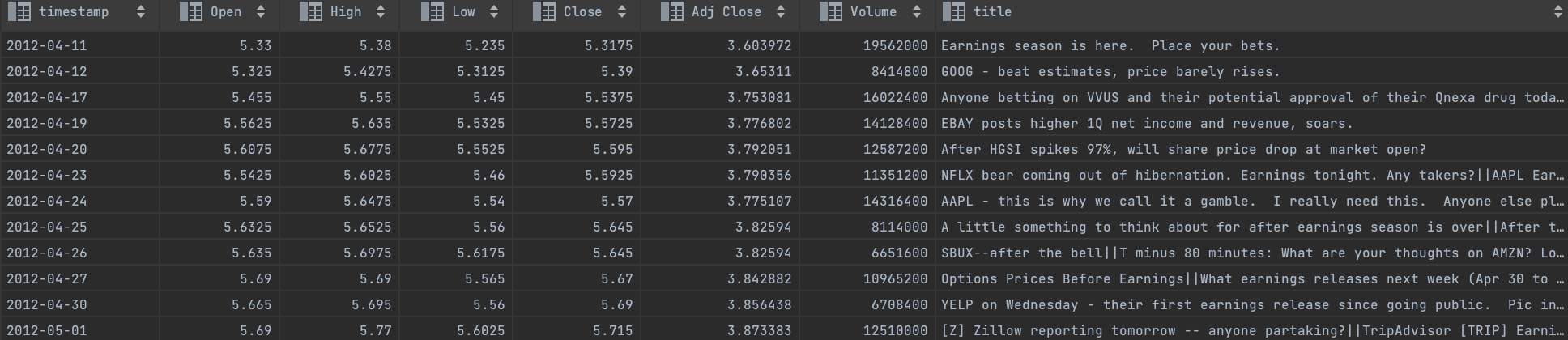The height and width of the screenshot is (340, 1568).
Task: Select timestamp cell 2012-04-30
Action: click(47, 305)
